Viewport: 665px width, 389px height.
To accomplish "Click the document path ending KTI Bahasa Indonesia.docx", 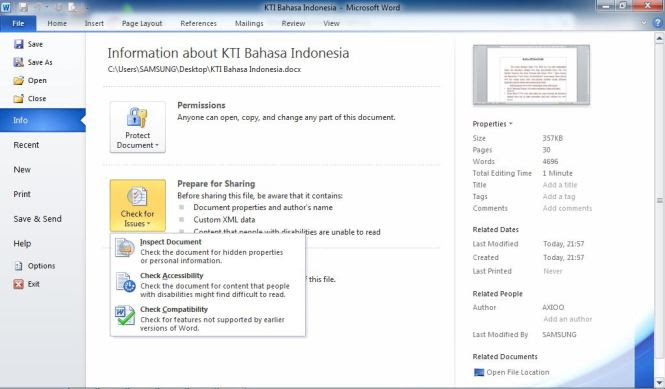I will click(x=204, y=69).
